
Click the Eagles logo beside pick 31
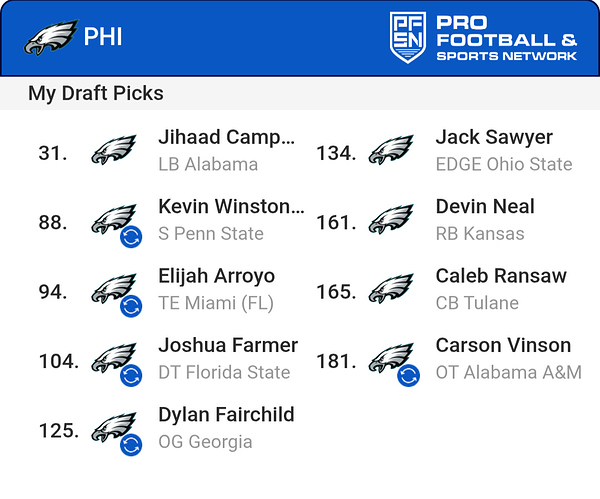114,150
